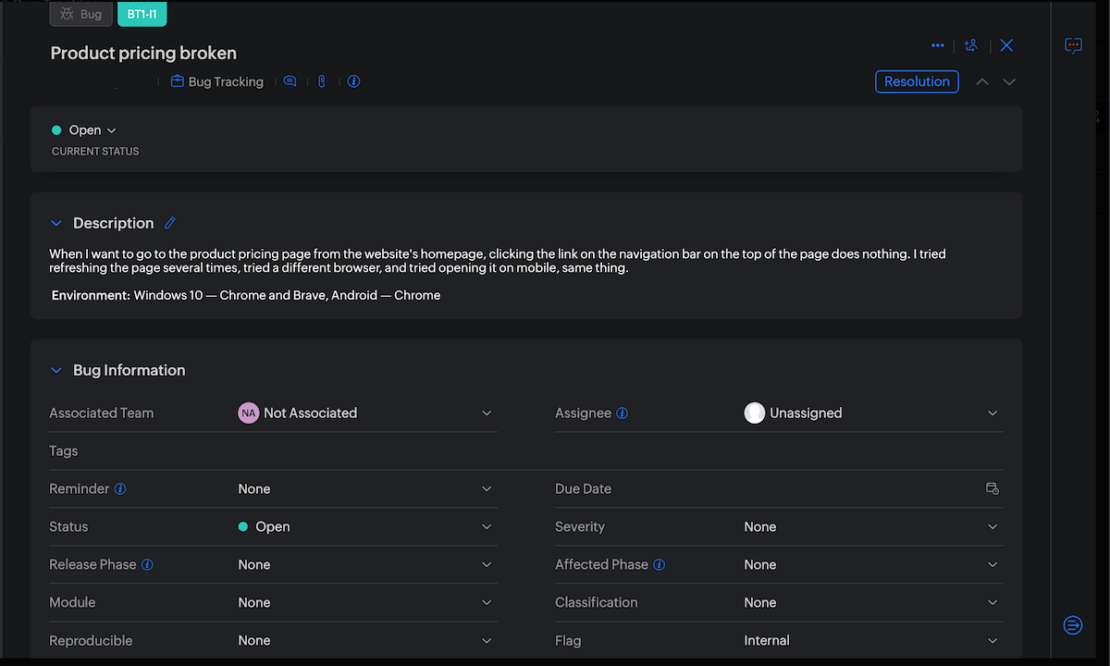
Task: Open the Due Date calendar picker icon
Action: coord(992,488)
